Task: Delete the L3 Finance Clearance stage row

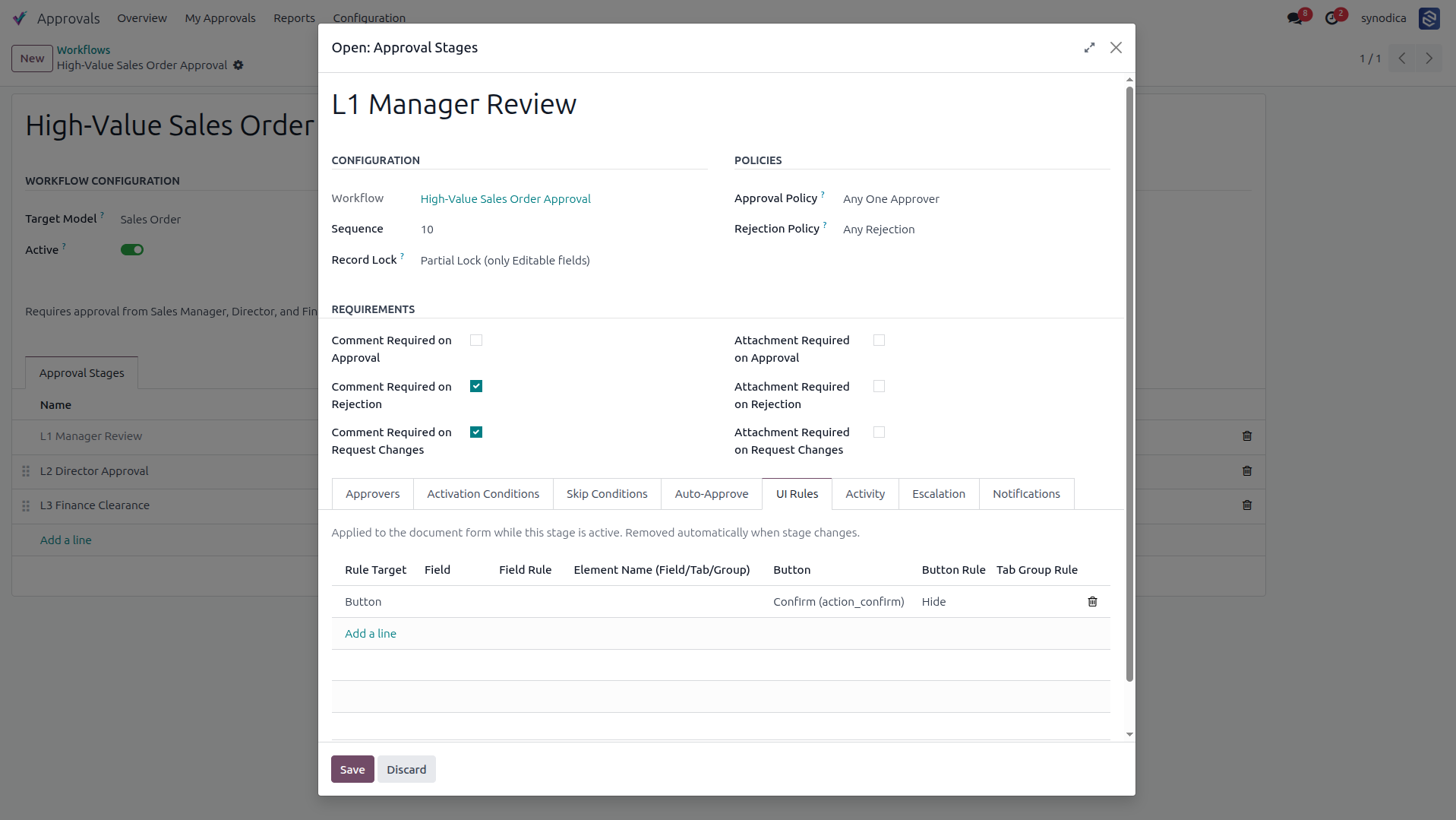Action: [x=1246, y=505]
